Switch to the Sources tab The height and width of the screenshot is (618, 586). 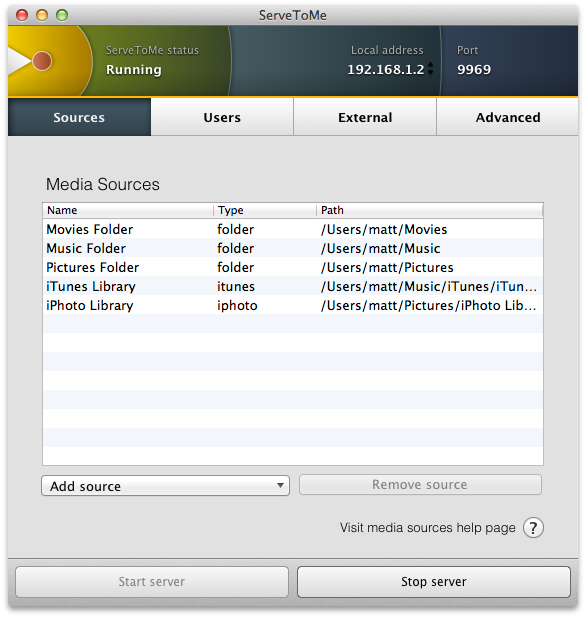point(79,117)
